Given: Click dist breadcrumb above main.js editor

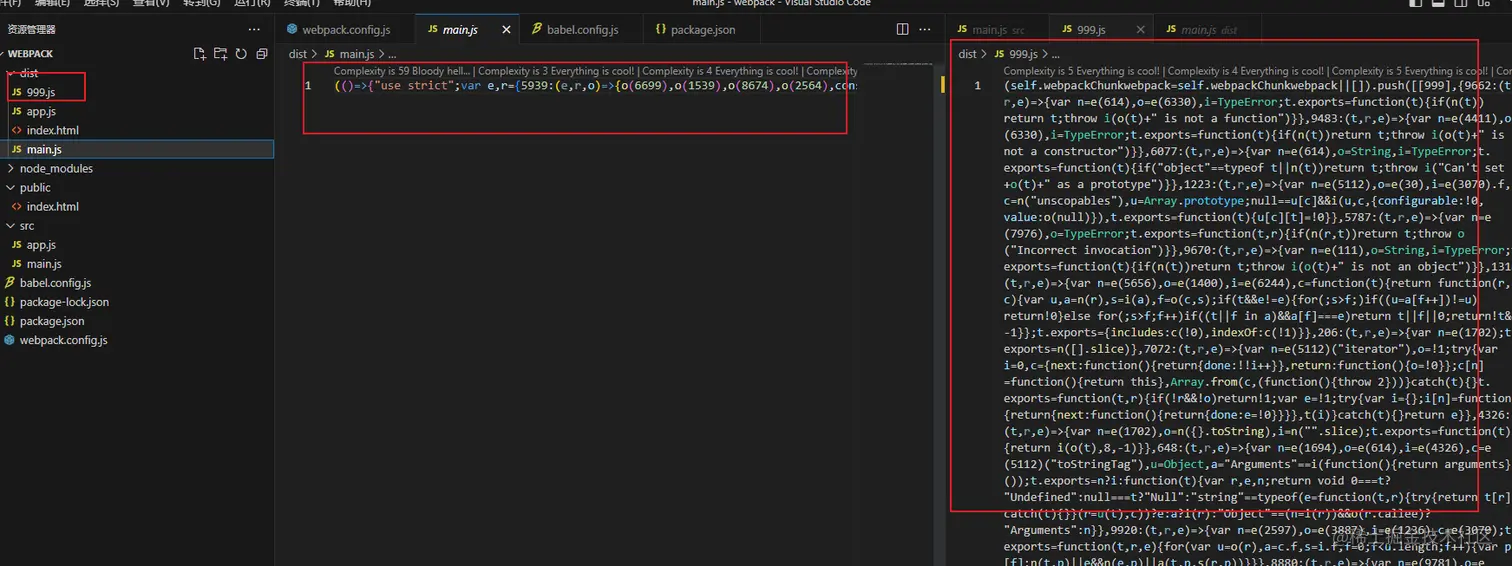Looking at the screenshot, I should 298,54.
